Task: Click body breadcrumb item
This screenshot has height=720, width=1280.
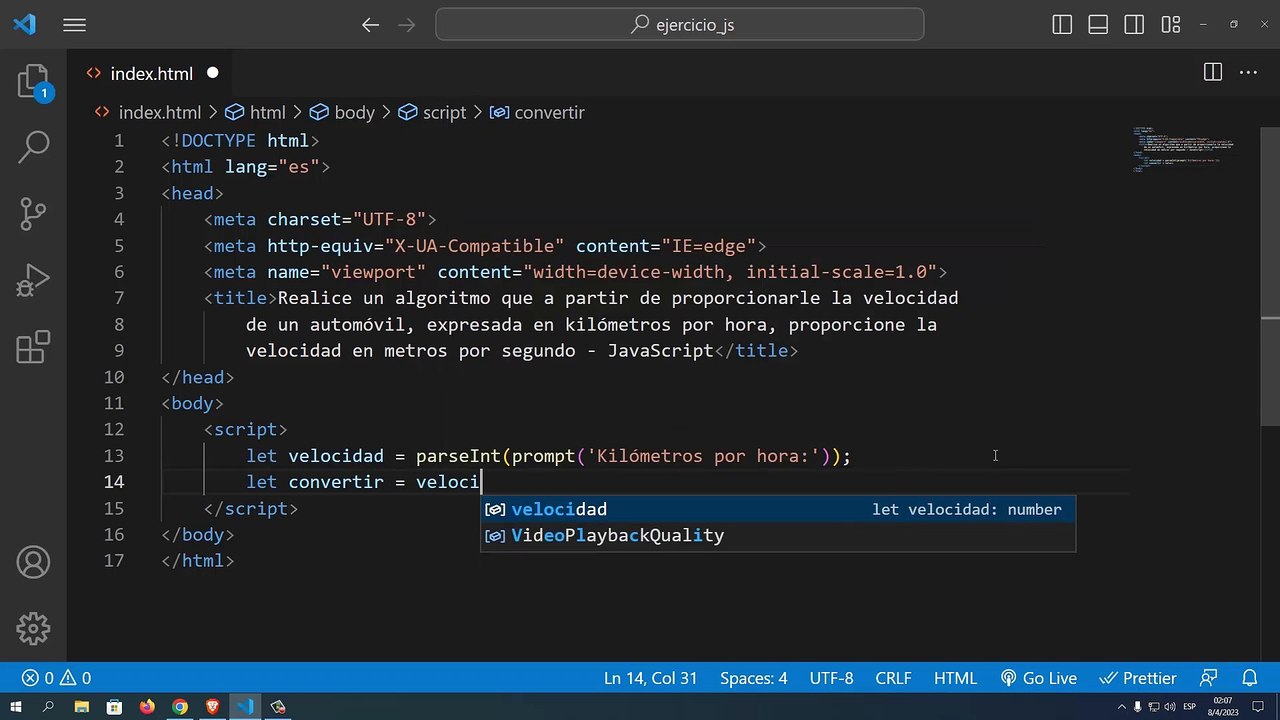Action: (x=354, y=113)
